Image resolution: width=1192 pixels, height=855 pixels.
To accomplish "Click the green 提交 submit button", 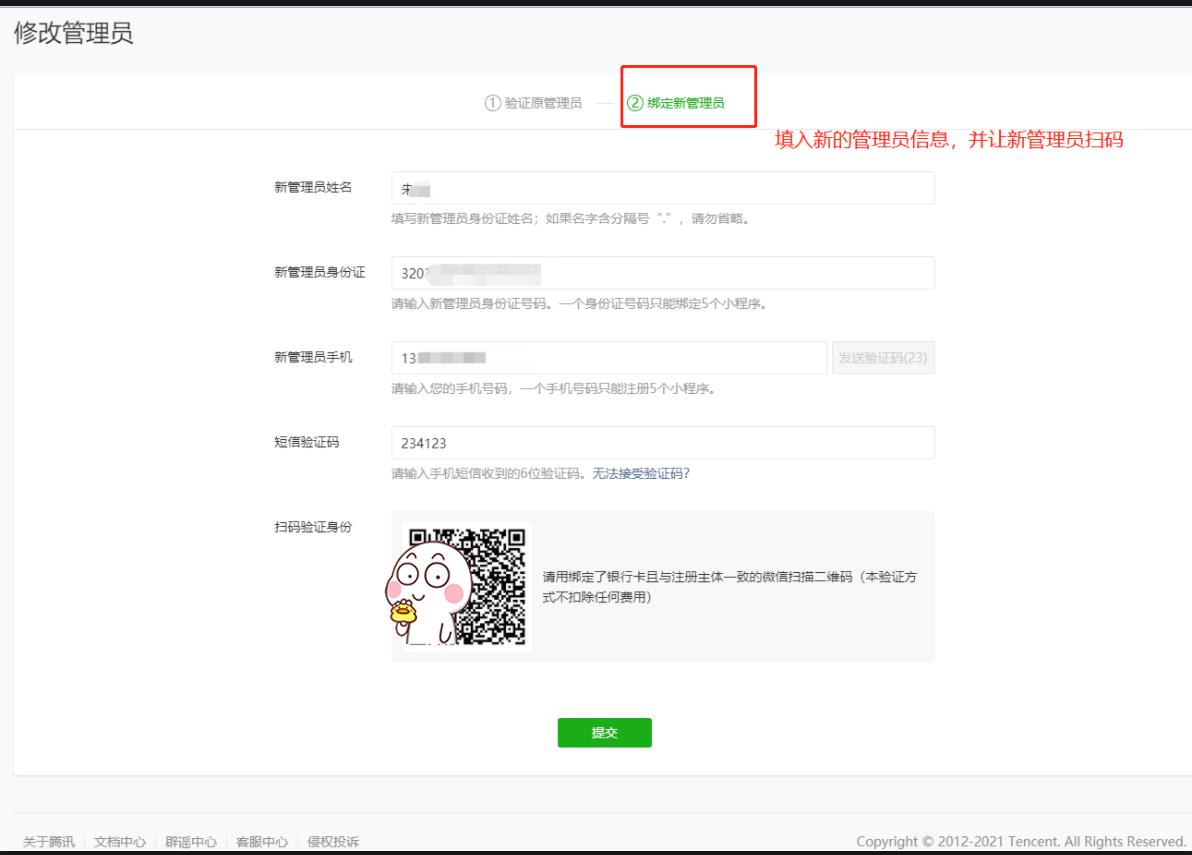I will pos(604,733).
